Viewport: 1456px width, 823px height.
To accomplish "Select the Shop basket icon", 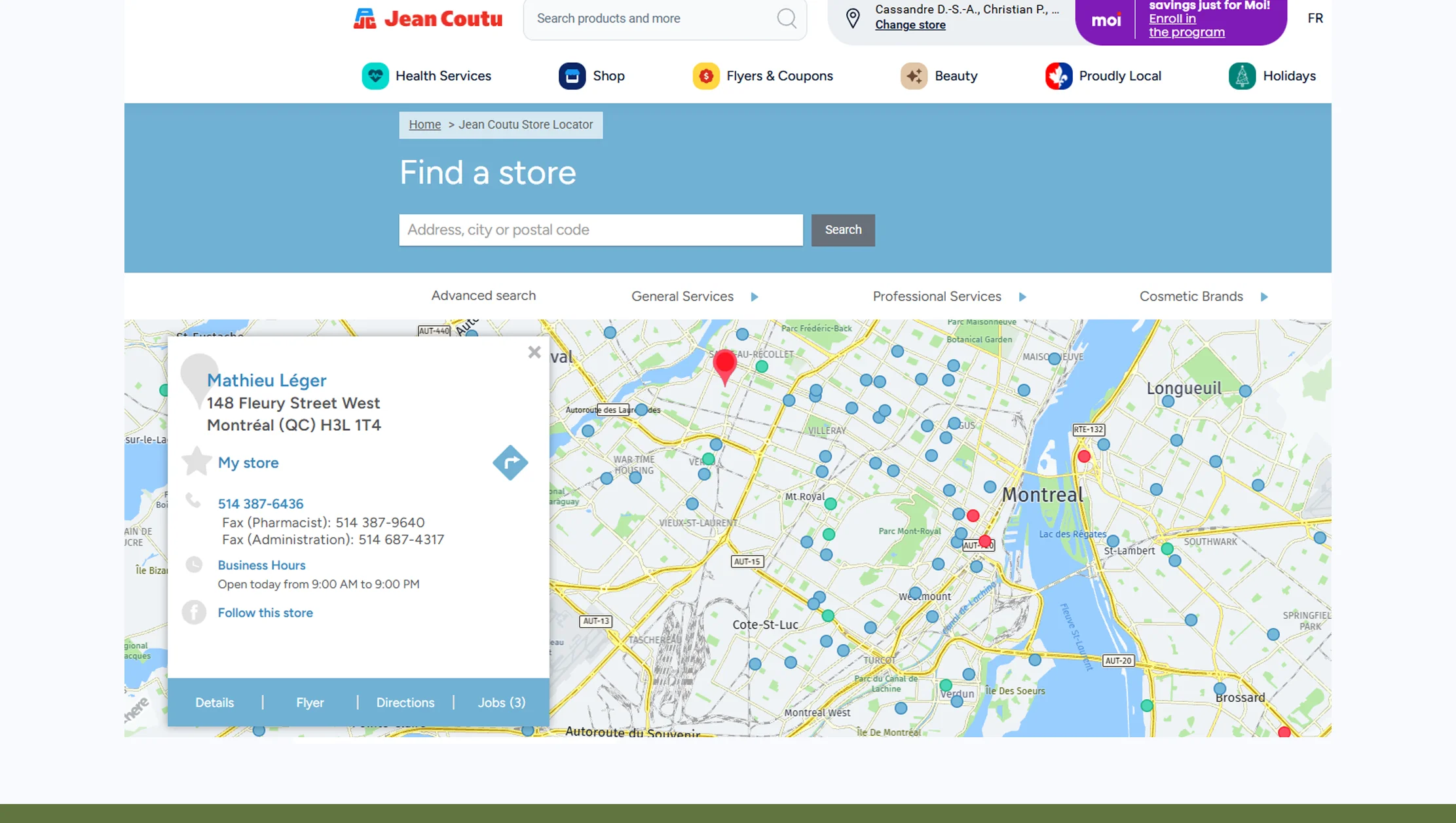I will 572,76.
